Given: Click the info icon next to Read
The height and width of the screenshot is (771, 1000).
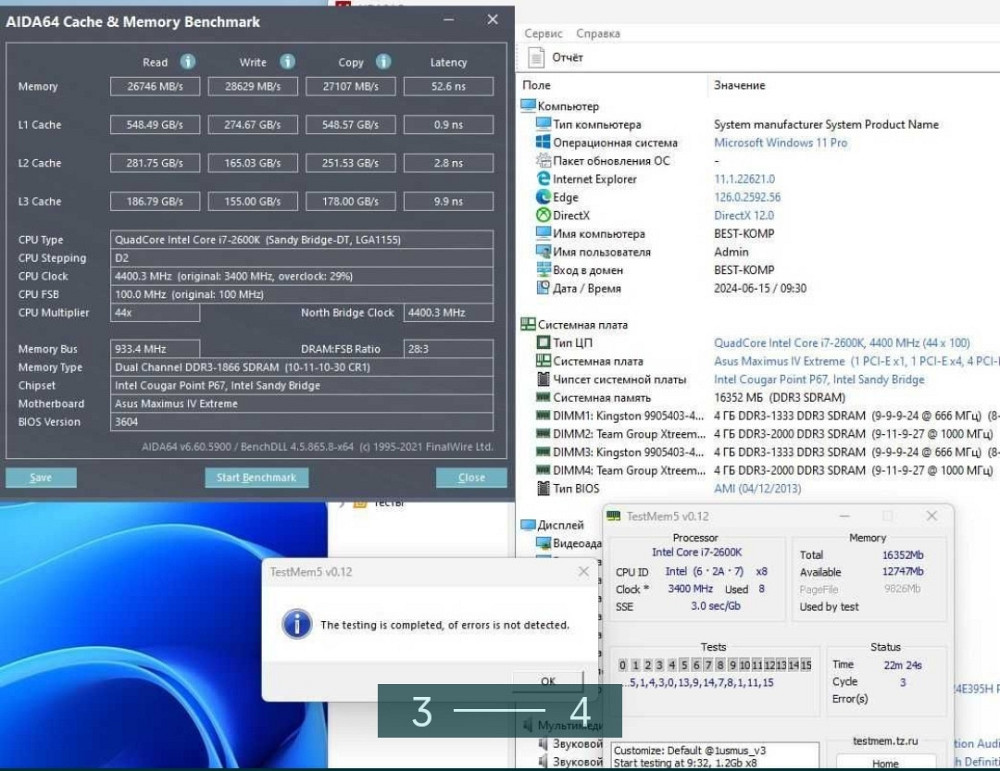Looking at the screenshot, I should 187,61.
